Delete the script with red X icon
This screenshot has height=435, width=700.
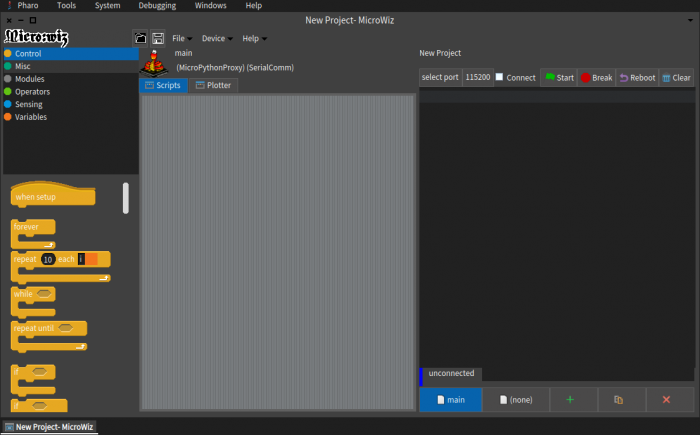point(667,400)
